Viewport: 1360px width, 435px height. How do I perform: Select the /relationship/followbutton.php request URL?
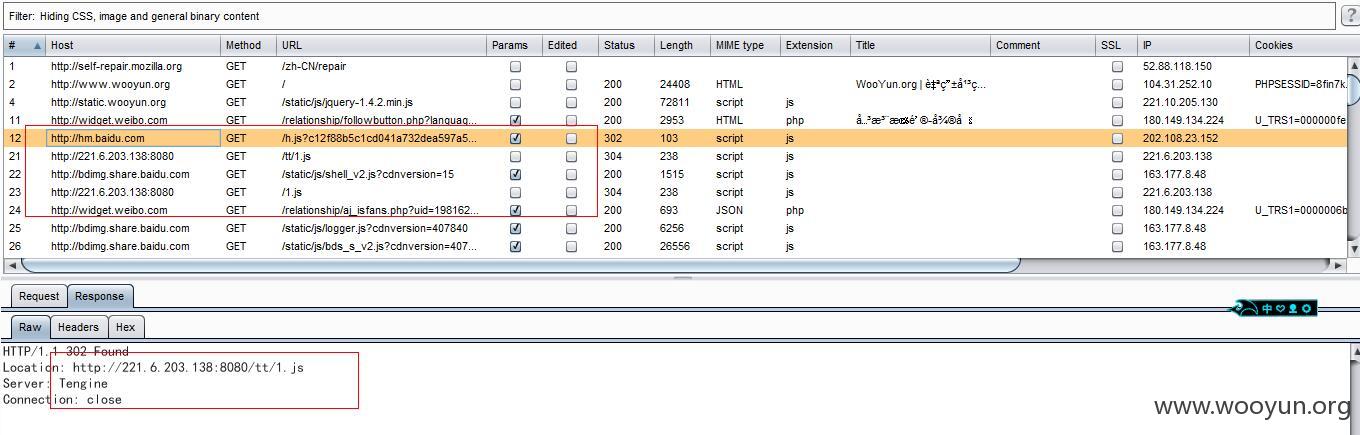click(380, 120)
